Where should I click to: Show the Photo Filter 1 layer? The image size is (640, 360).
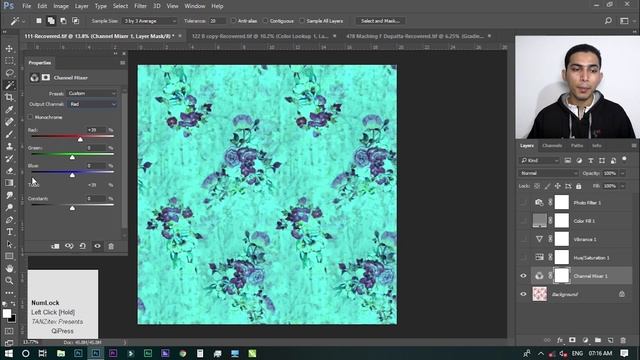click(x=523, y=202)
